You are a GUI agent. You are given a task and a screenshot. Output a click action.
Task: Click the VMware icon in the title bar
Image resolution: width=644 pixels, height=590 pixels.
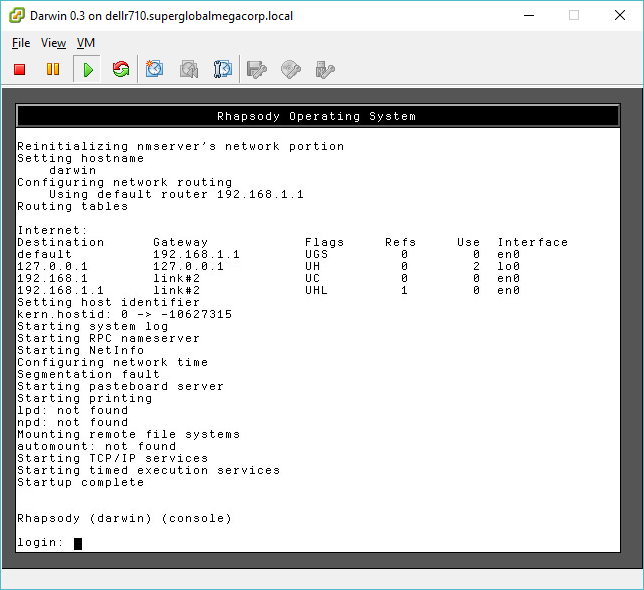pos(17,16)
